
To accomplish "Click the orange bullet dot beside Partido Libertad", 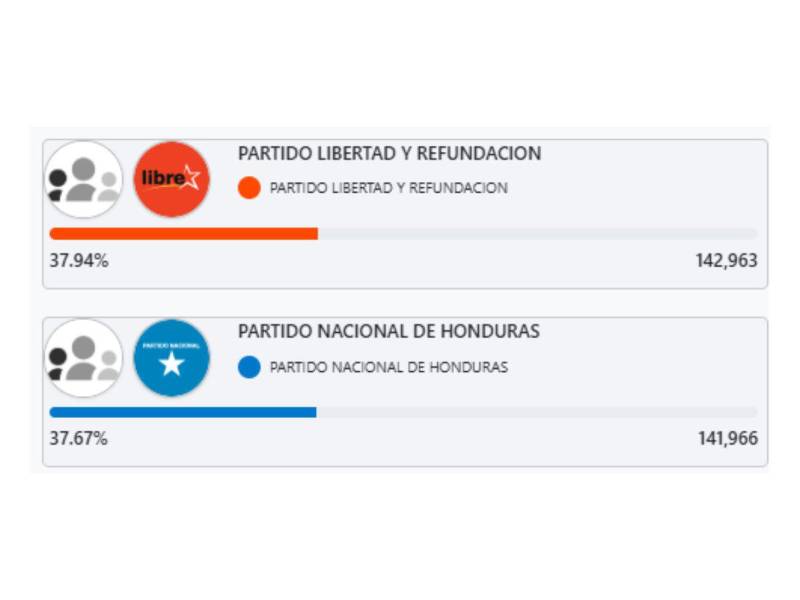I will (x=250, y=188).
